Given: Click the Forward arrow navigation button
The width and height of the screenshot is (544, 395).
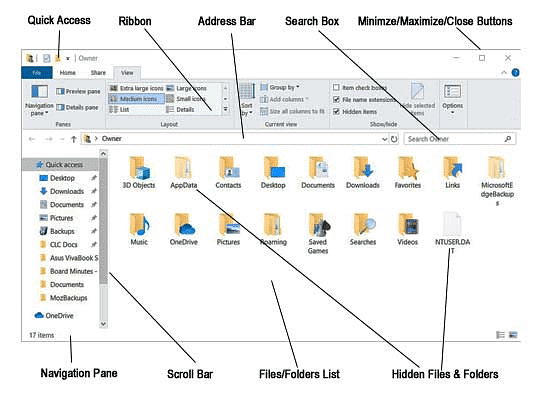Looking at the screenshot, I should pos(49,139).
